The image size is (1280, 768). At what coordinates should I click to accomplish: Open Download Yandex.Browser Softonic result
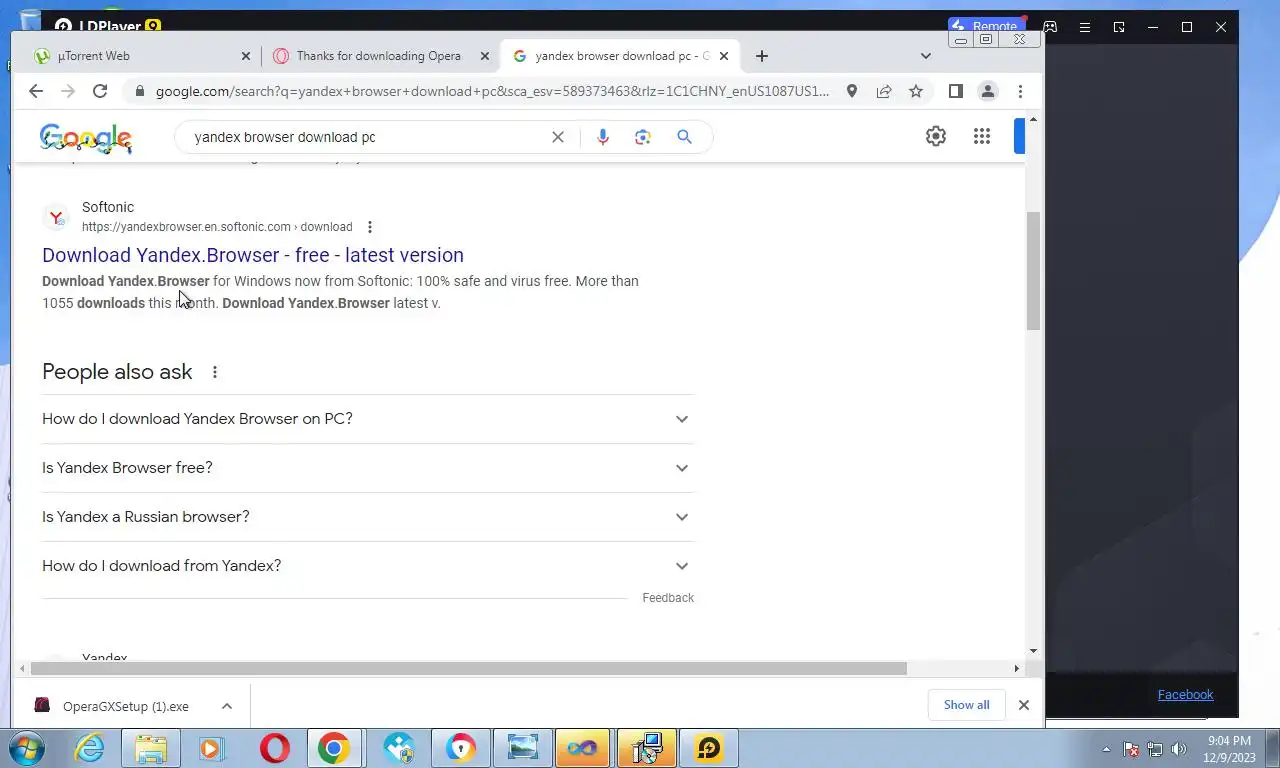[x=253, y=255]
